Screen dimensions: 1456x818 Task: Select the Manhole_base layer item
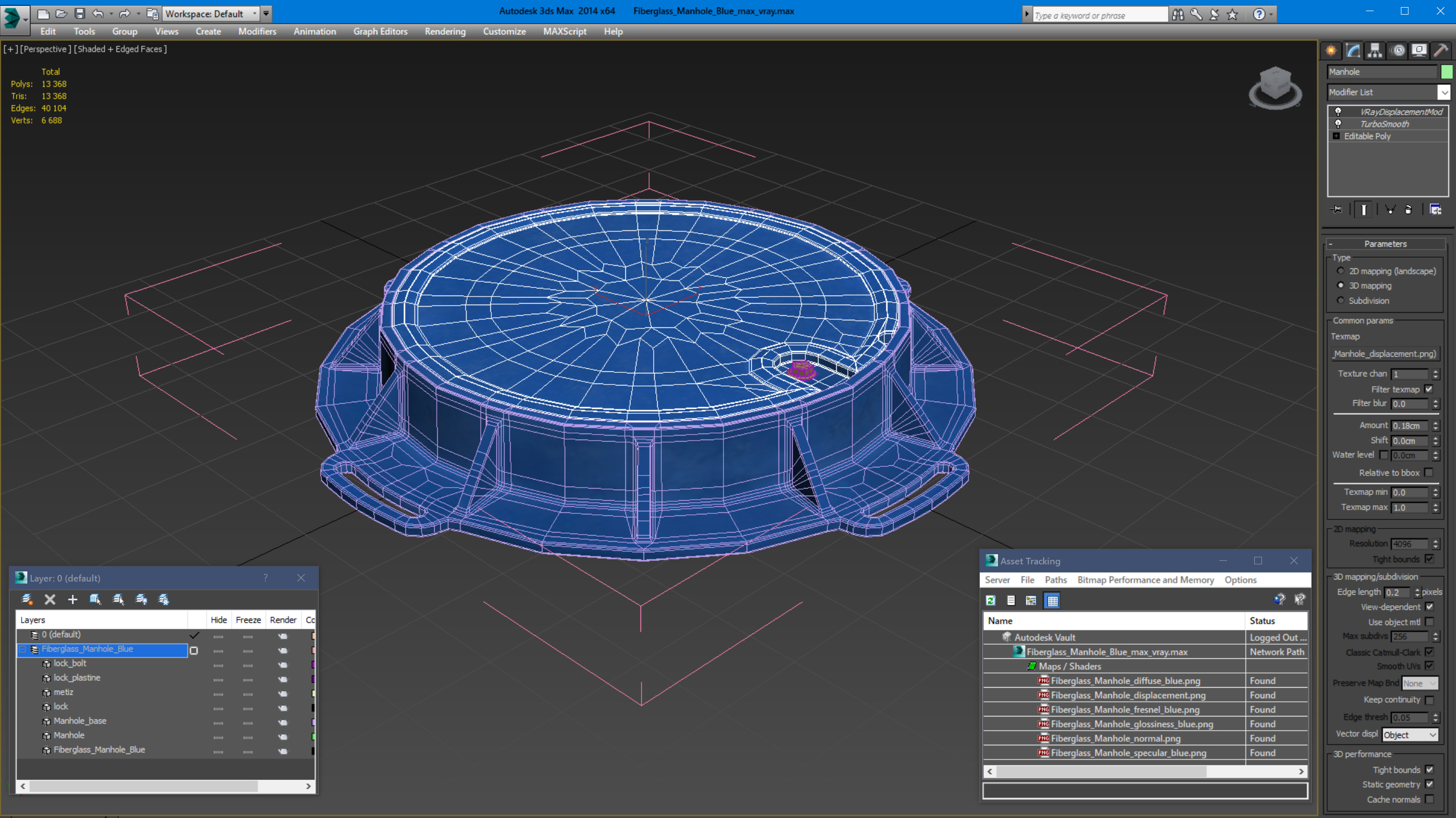coord(80,721)
